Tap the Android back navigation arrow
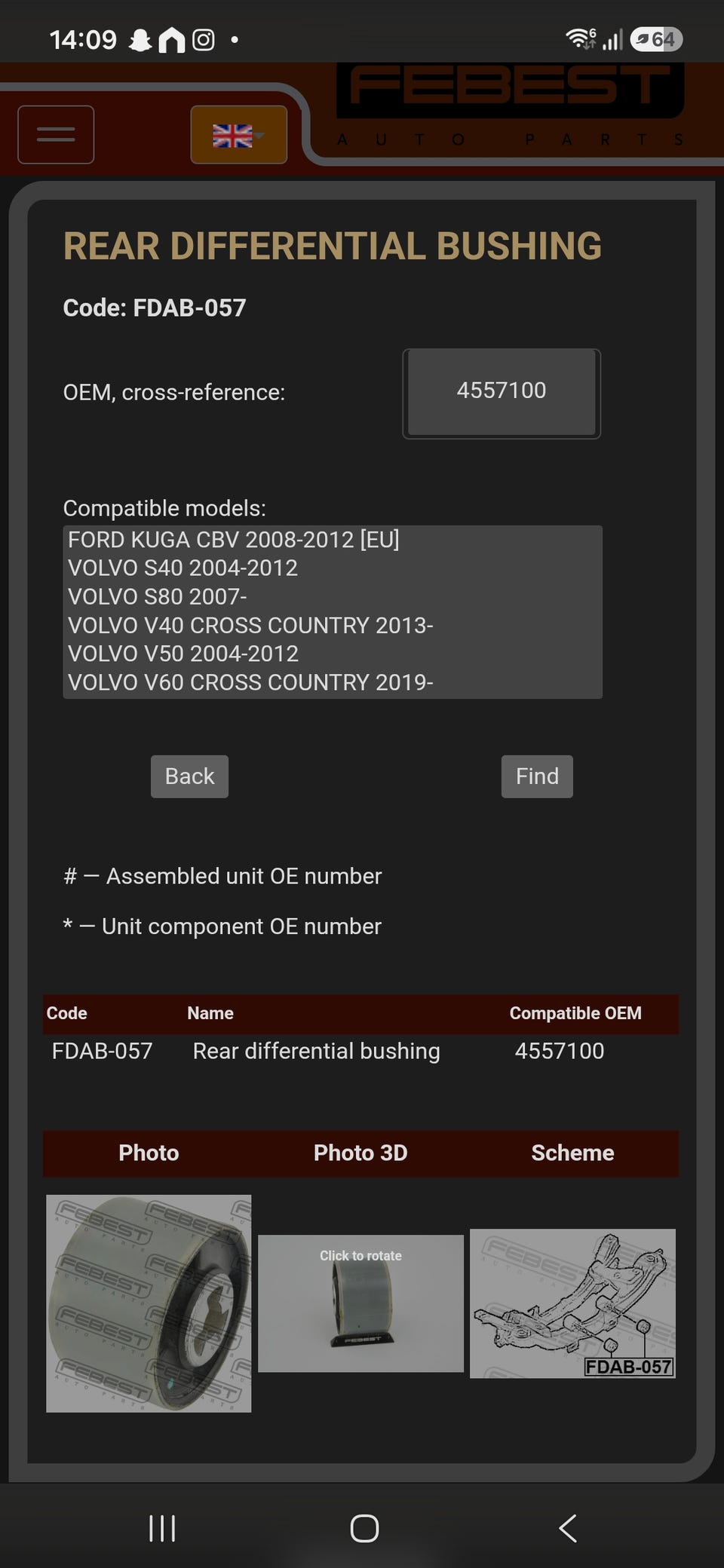The image size is (724, 1568). coord(568,1529)
